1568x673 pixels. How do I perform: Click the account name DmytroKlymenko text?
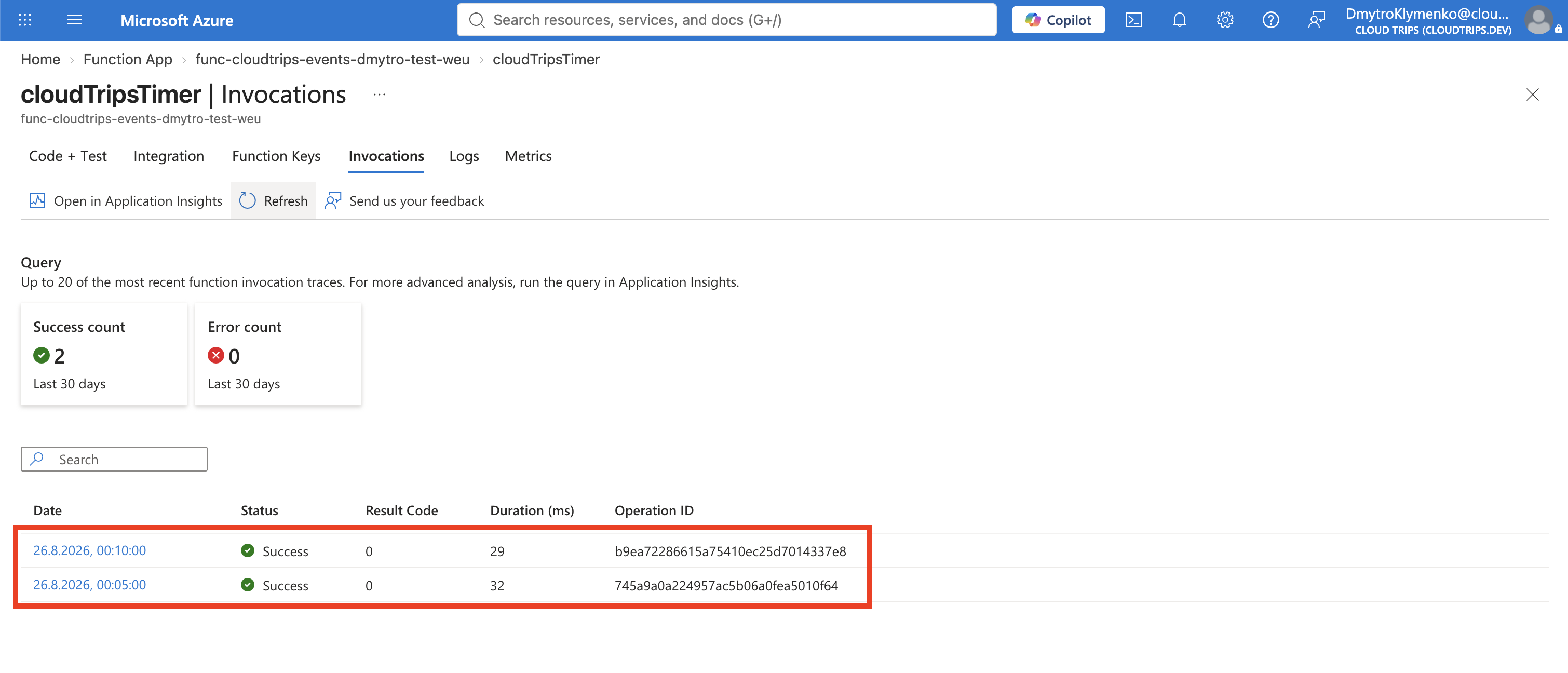point(1427,14)
